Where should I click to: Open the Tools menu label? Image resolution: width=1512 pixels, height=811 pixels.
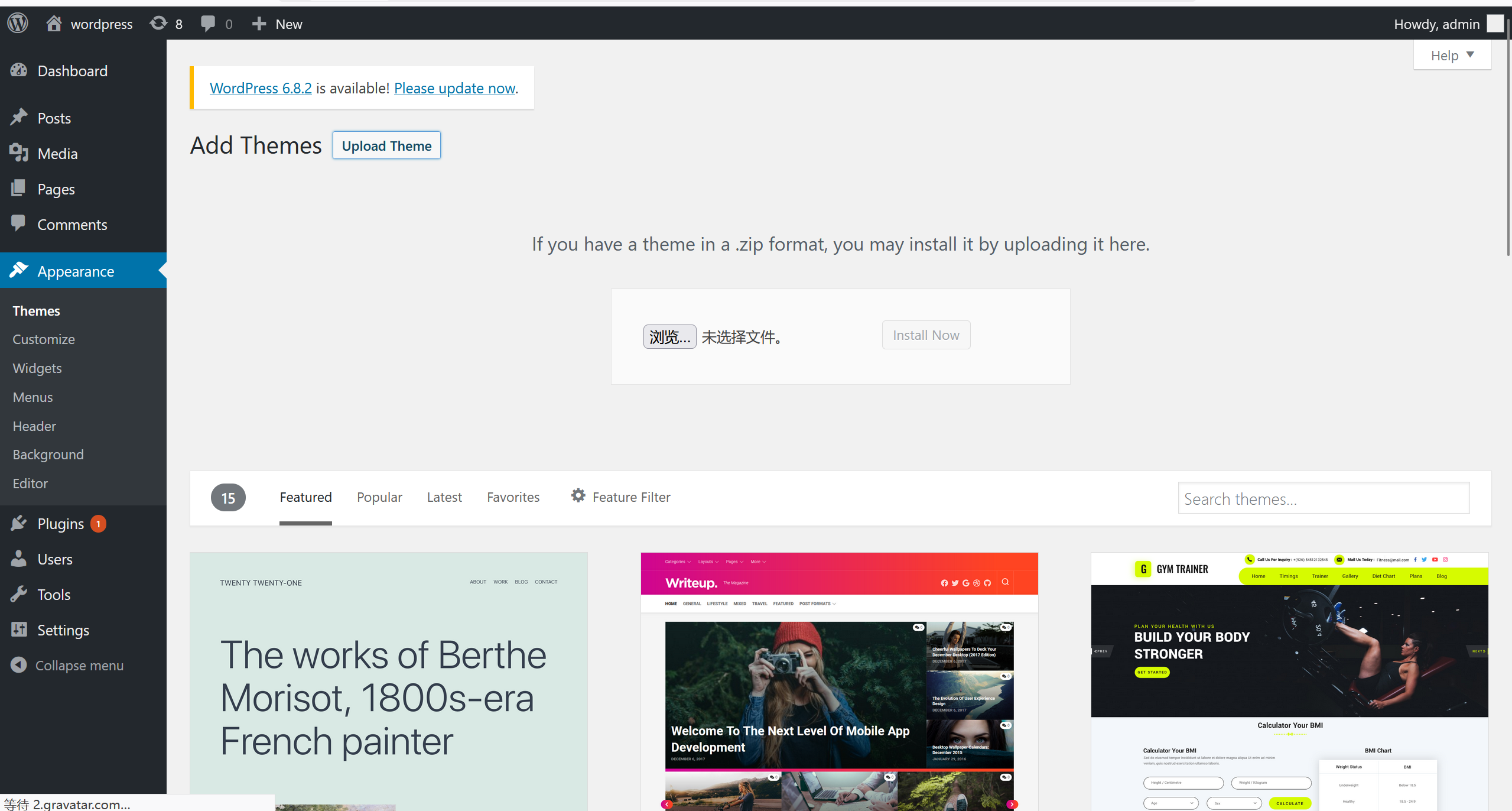coord(54,595)
